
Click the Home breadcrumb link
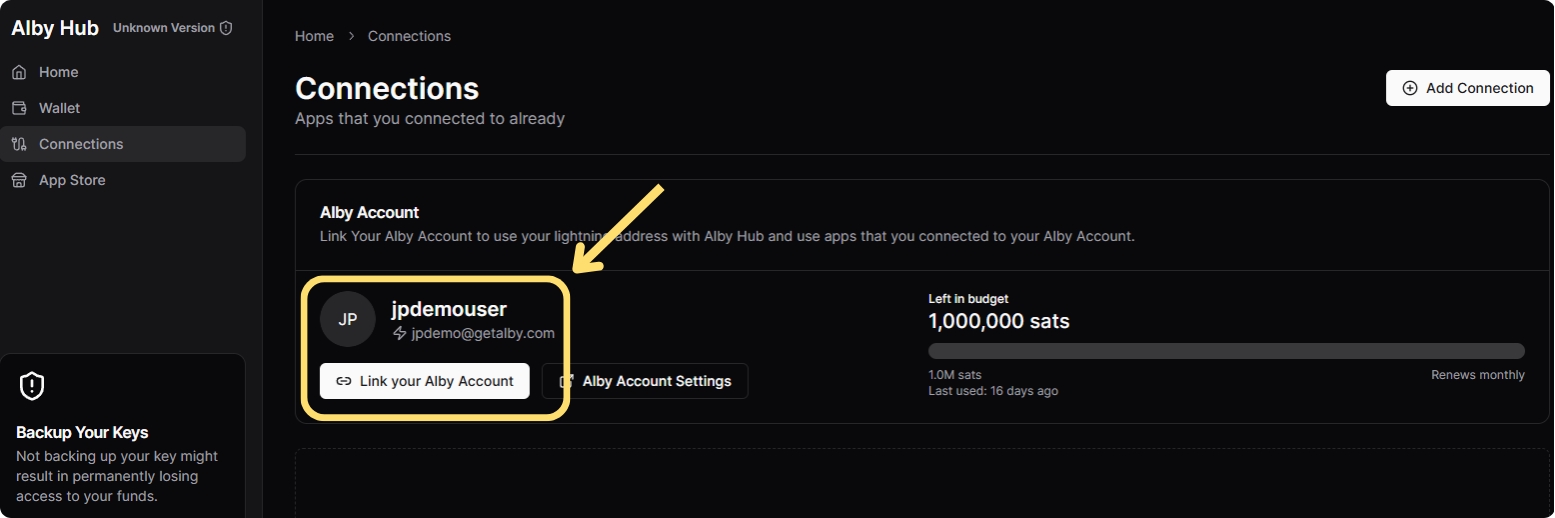(x=314, y=36)
